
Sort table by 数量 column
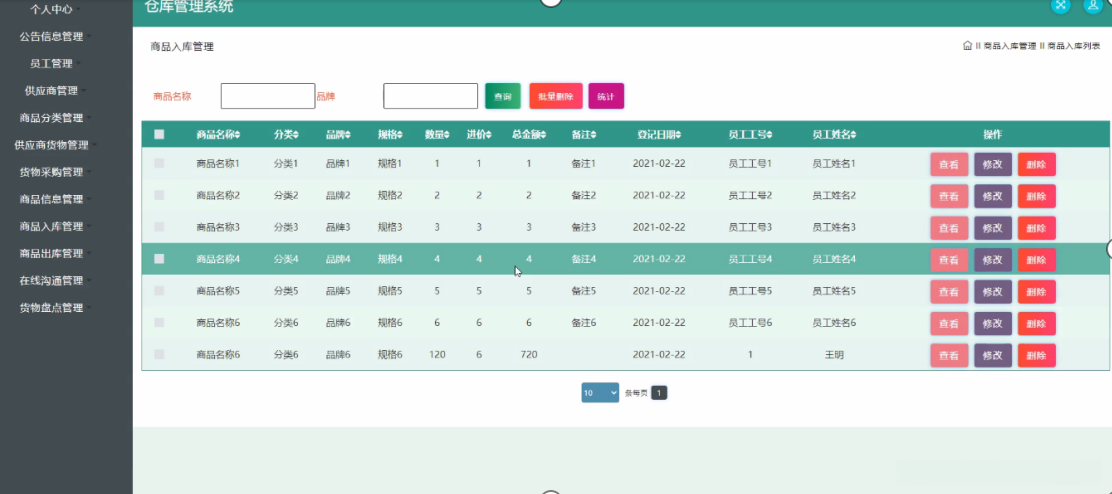[437, 135]
